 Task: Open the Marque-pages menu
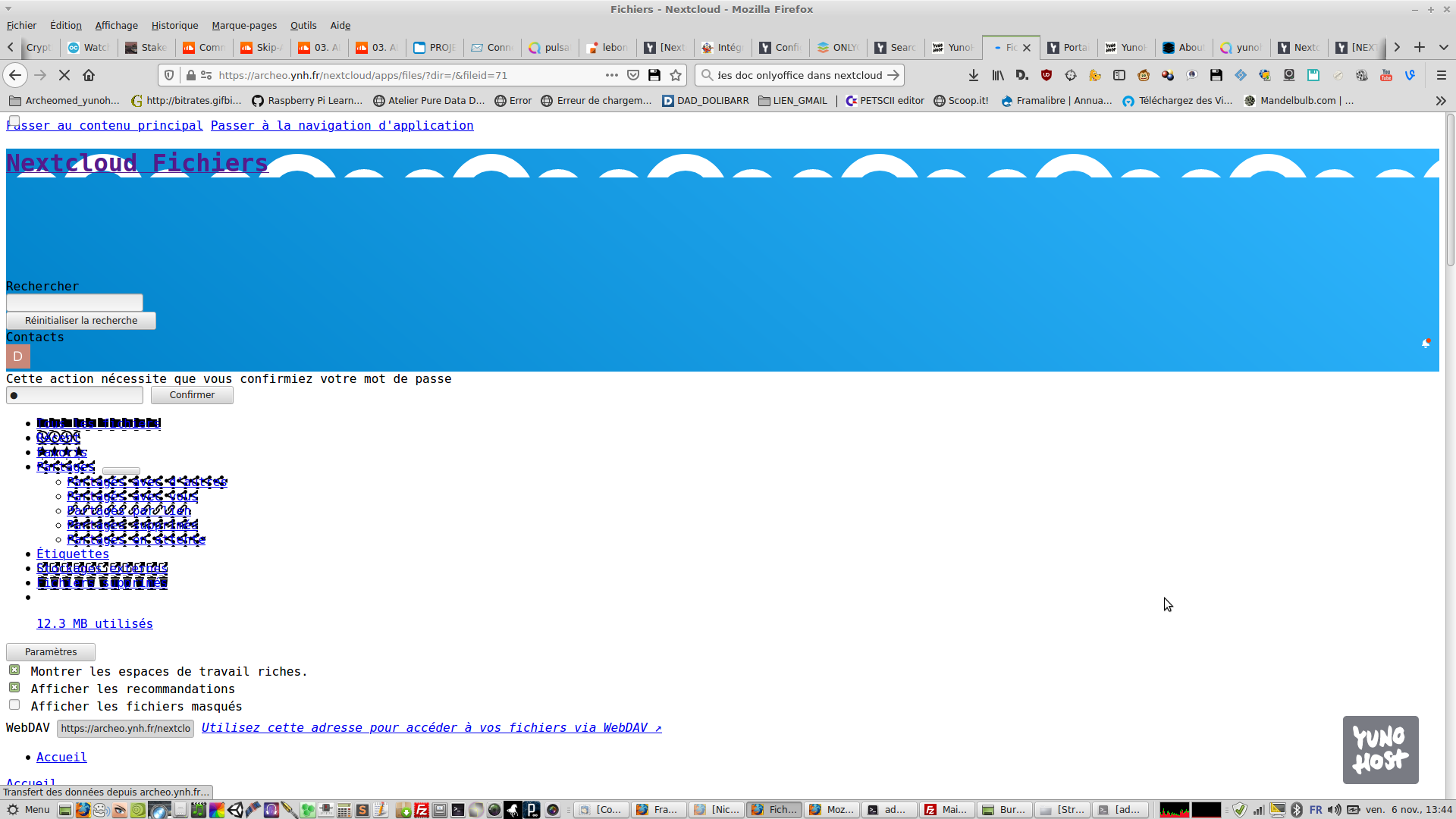coord(243,25)
